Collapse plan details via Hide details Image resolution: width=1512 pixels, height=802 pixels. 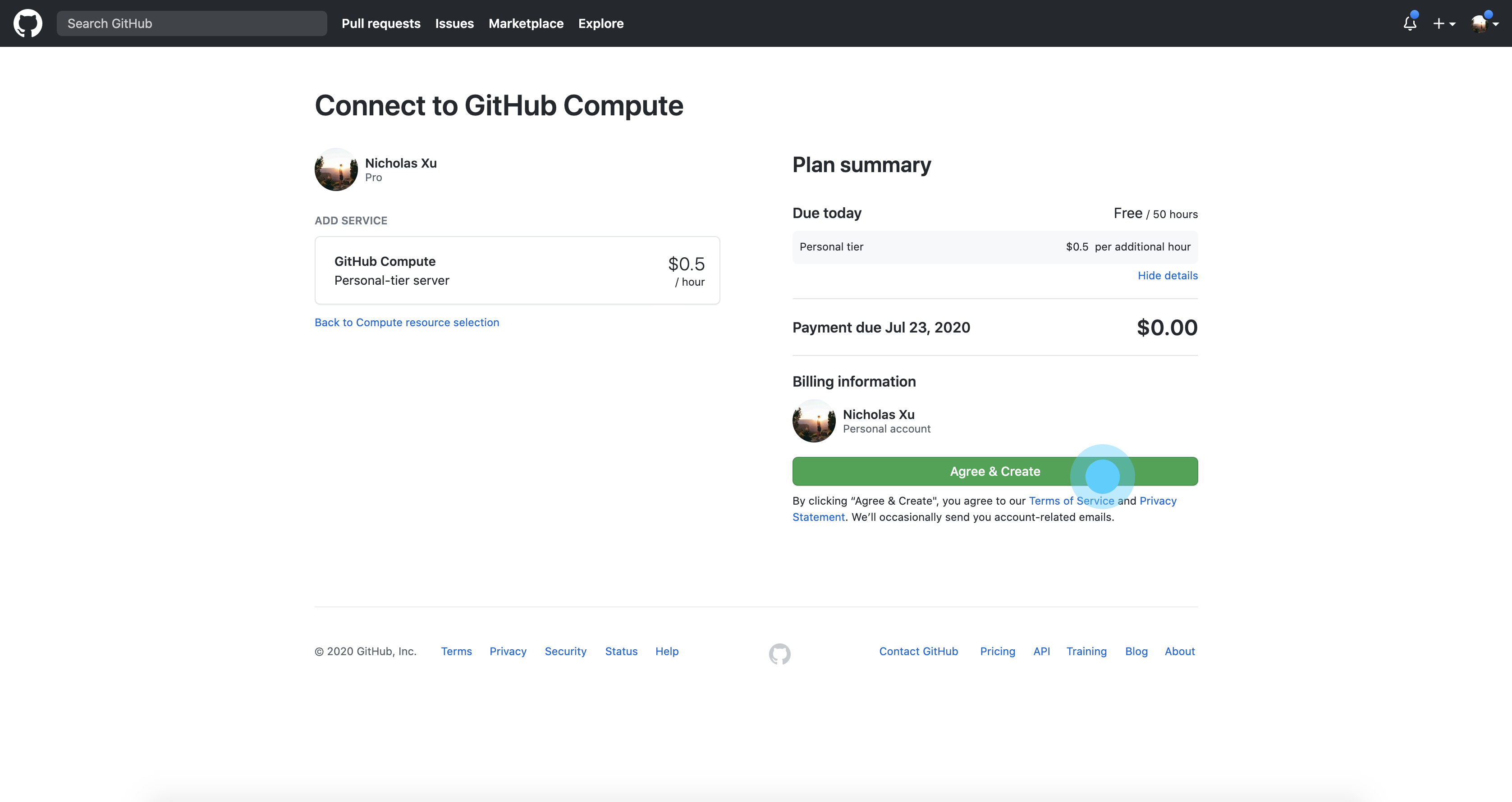coord(1167,276)
